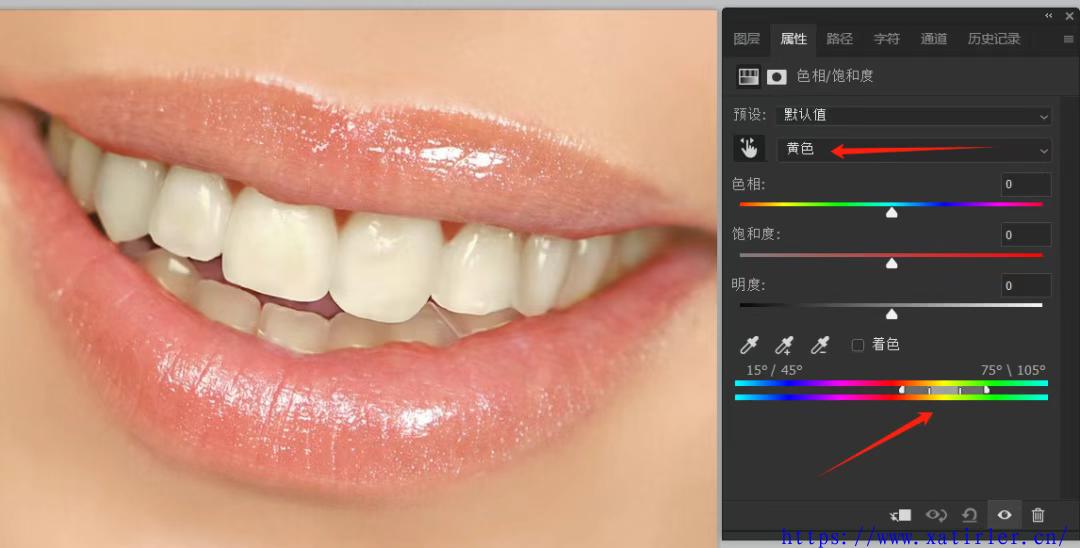Screen dimensions: 1080x548
Task: Open the 黄色 color channel dropdown
Action: 914,149
